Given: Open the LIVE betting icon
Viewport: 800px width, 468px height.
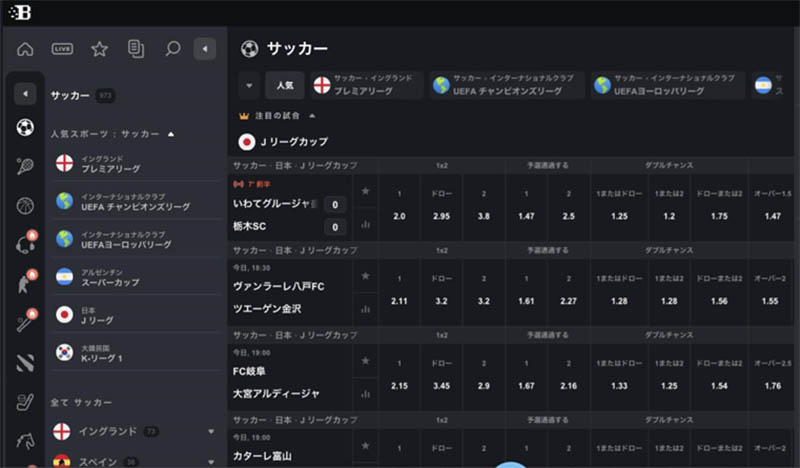Looking at the screenshot, I should point(62,49).
